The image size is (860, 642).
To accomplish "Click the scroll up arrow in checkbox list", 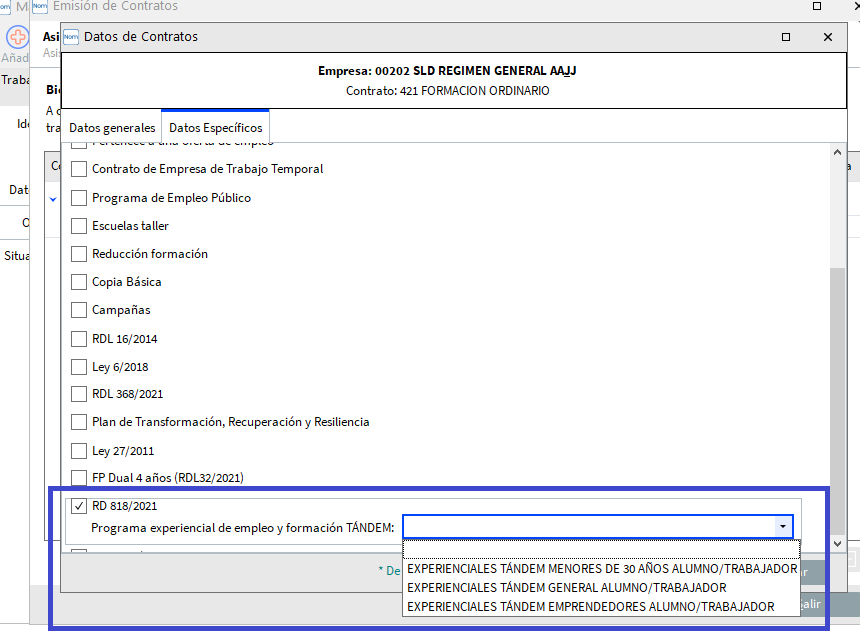I will click(838, 153).
